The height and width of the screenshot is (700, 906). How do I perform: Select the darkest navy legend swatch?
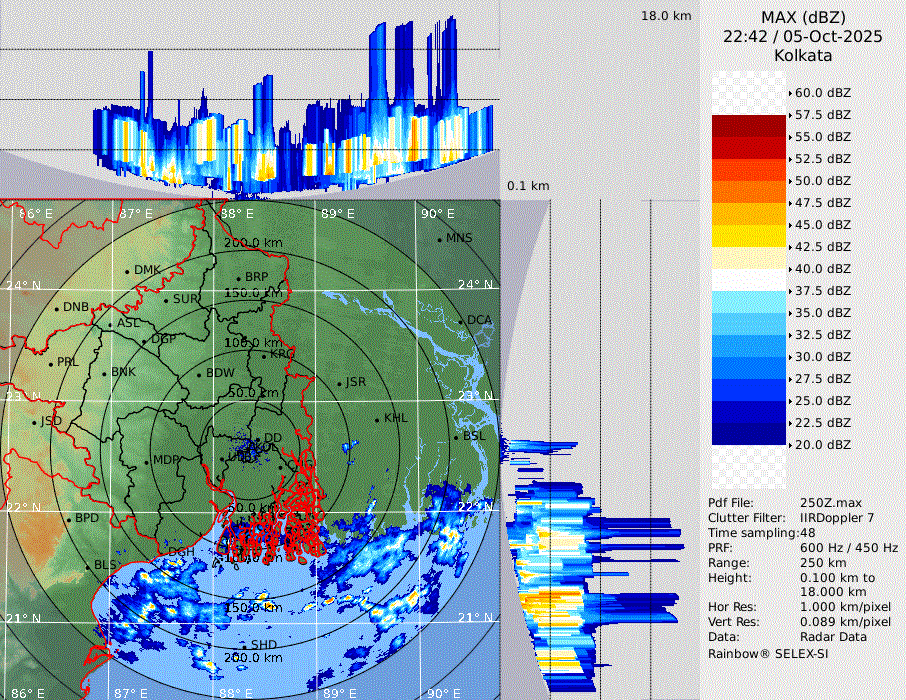click(749, 434)
